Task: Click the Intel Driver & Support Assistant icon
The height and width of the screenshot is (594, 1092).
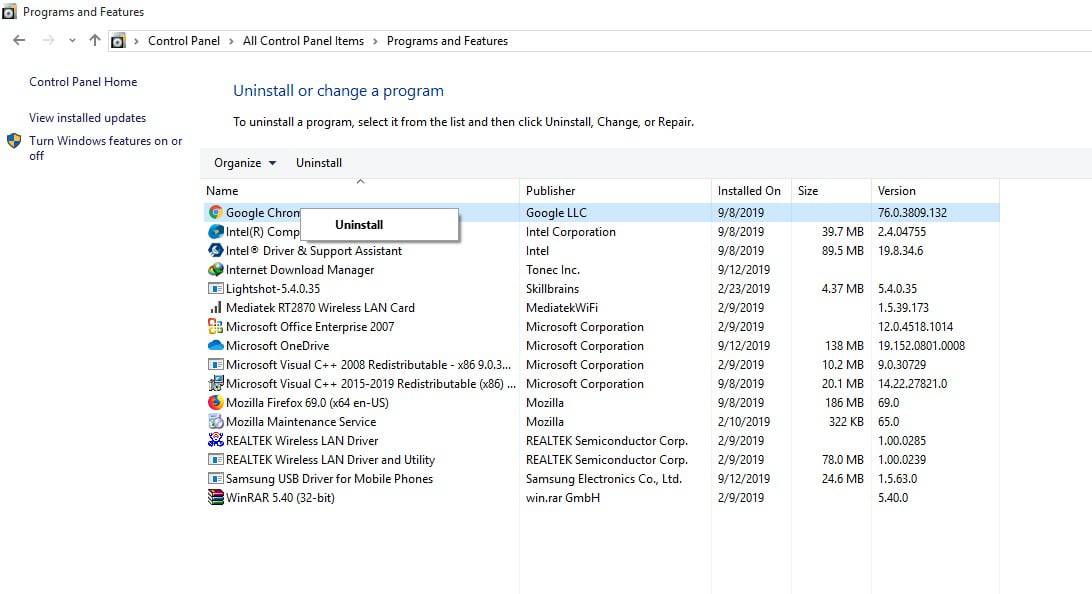Action: [x=215, y=251]
